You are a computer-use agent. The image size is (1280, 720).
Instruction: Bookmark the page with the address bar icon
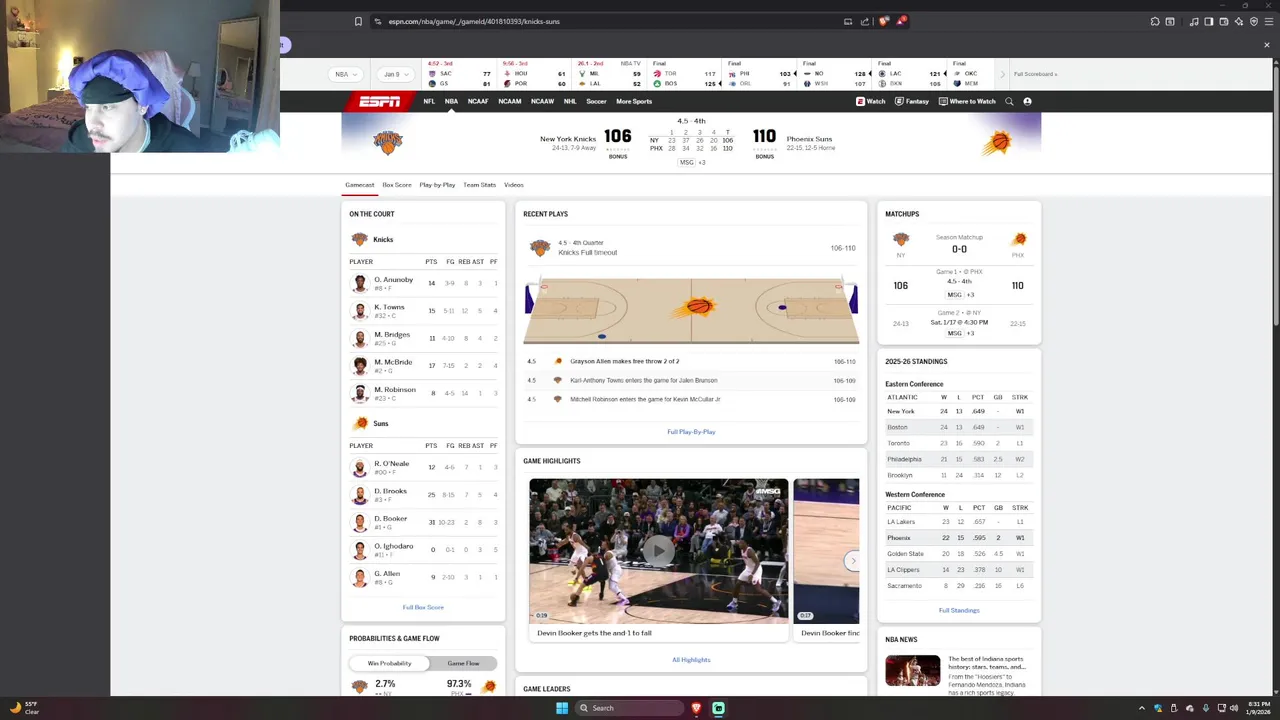(x=358, y=21)
